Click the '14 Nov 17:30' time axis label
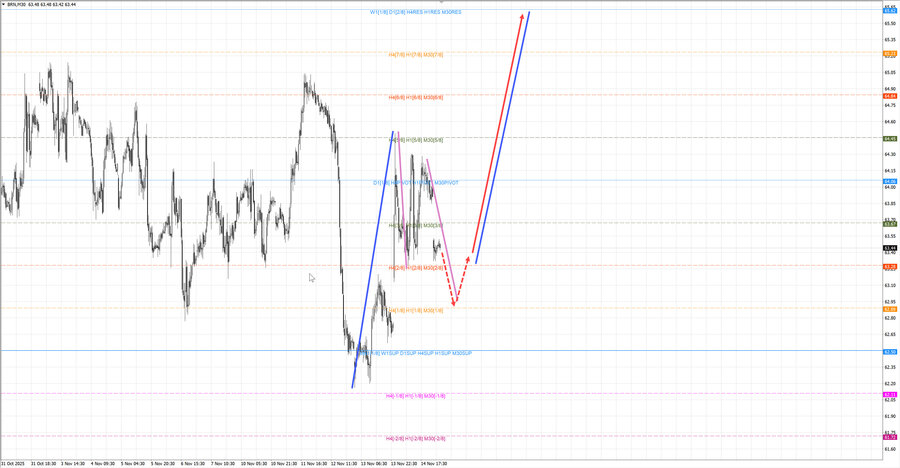 click(x=433, y=463)
